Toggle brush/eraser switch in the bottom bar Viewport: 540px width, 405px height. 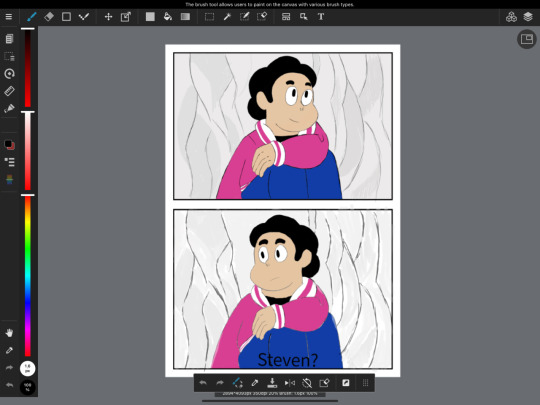[238, 383]
